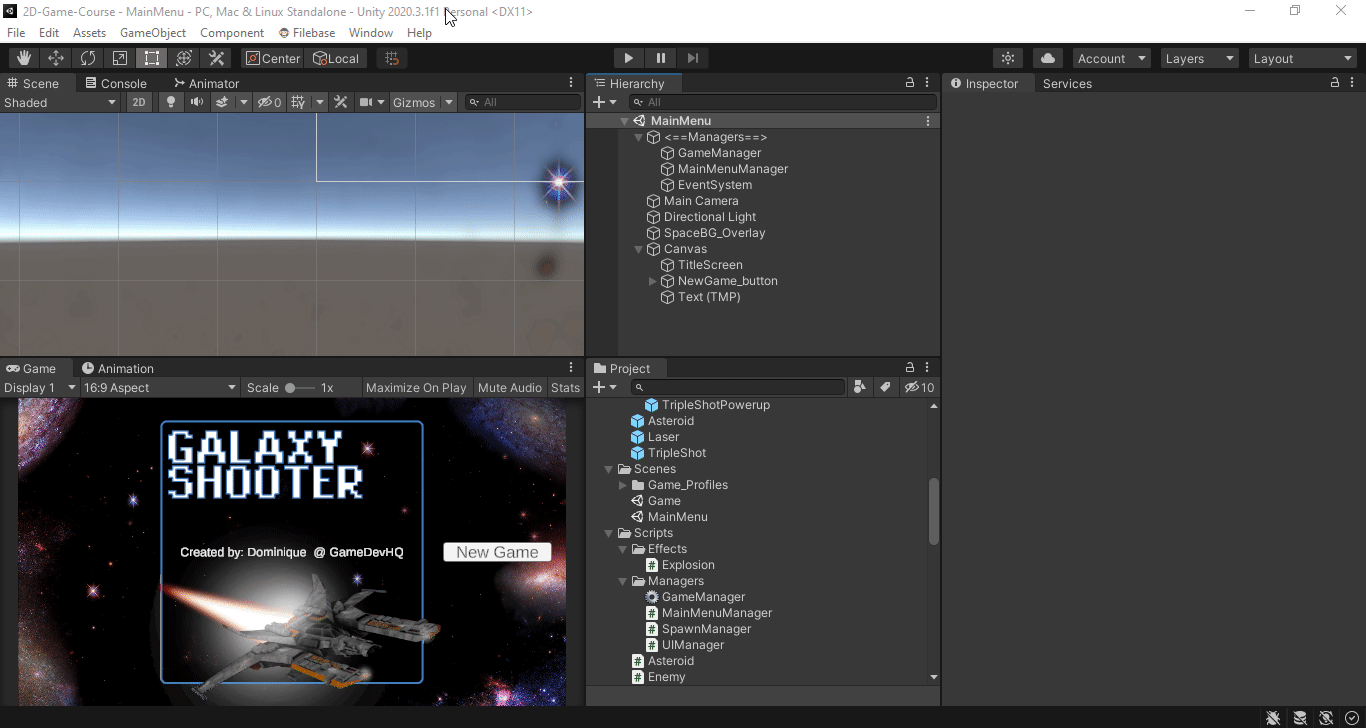The height and width of the screenshot is (728, 1366).
Task: Lock the Inspector panel
Action: click(1335, 83)
